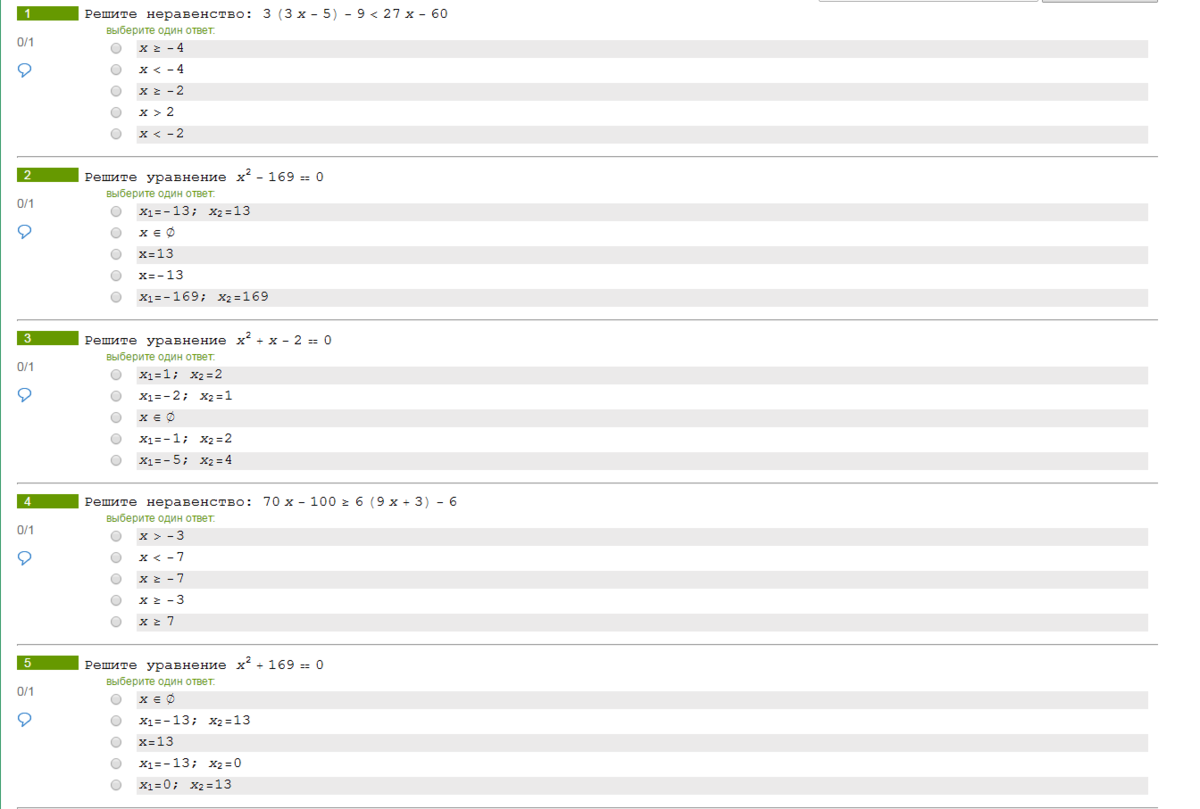Viewport: 1200px width, 809px height.
Task: Mark x ≥ 7 in question 4
Action: (x=116, y=622)
